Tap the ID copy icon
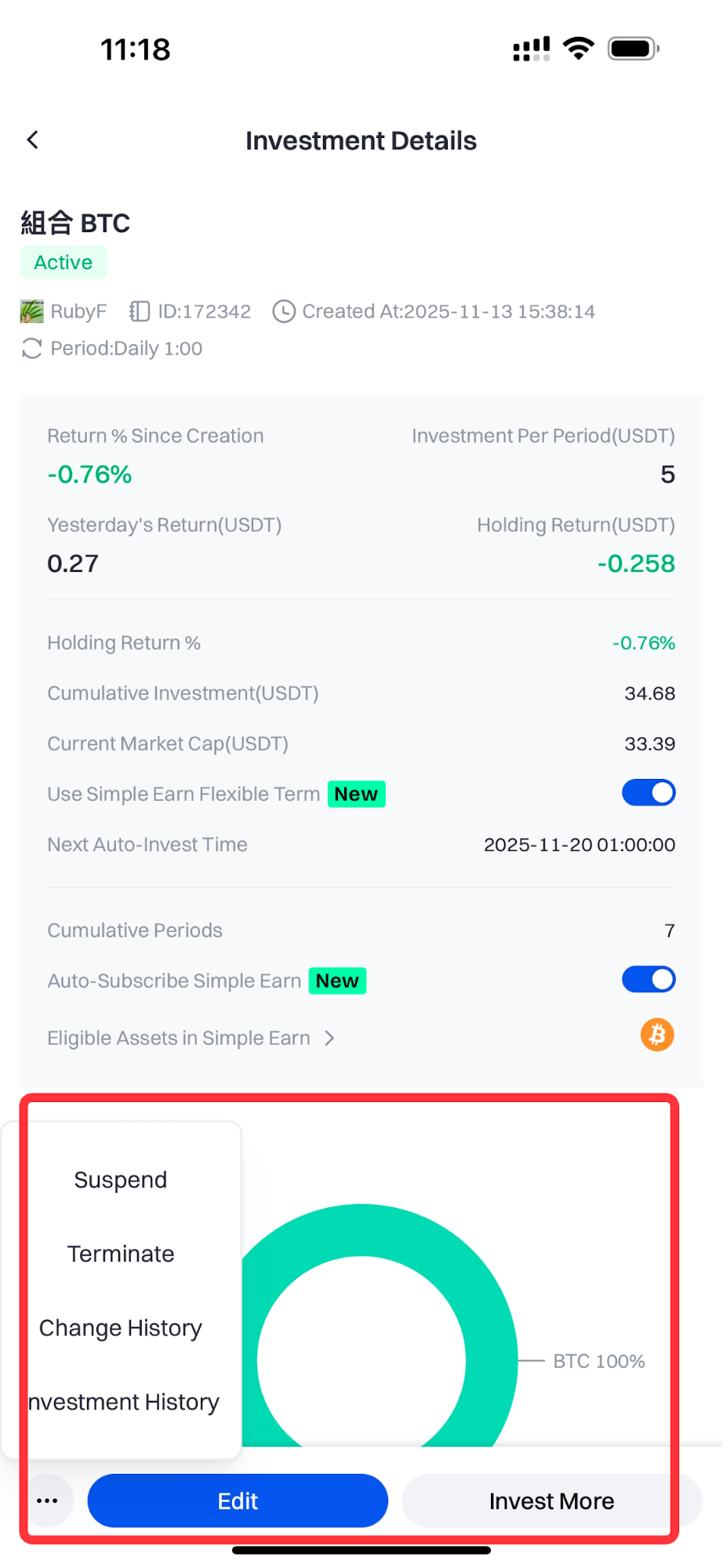Image resolution: width=723 pixels, height=1568 pixels. (x=140, y=311)
